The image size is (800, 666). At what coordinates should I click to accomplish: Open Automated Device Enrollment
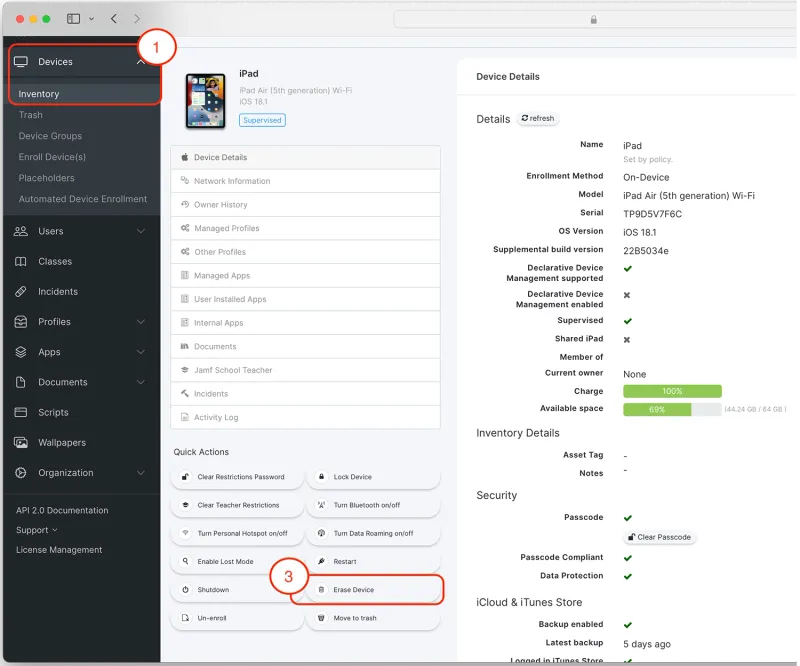click(83, 199)
